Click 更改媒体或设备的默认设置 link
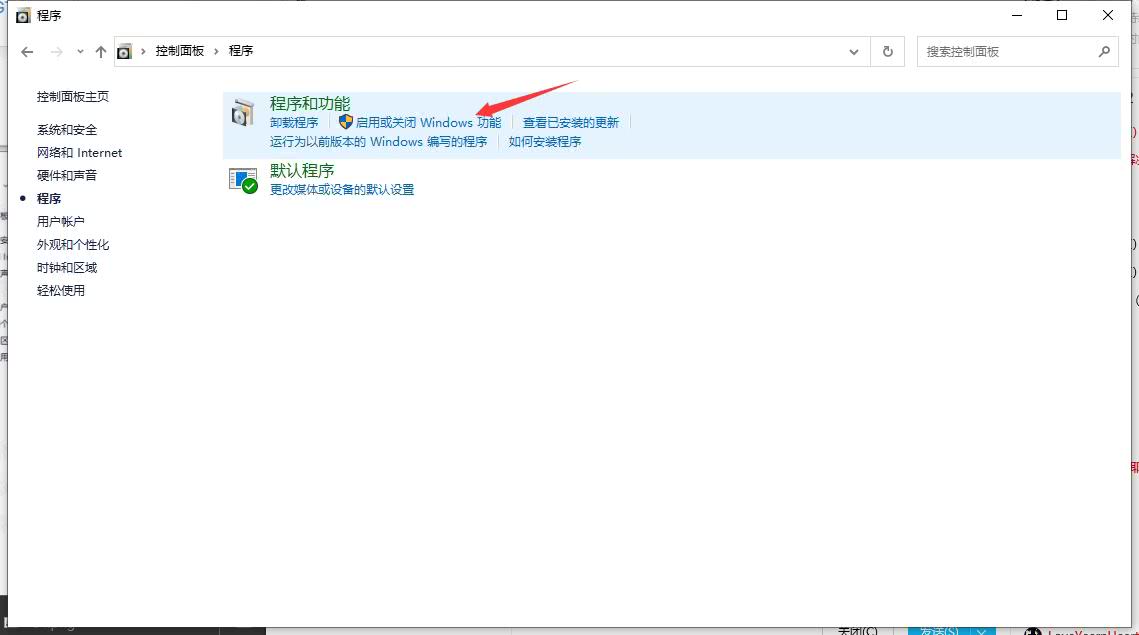 click(342, 190)
